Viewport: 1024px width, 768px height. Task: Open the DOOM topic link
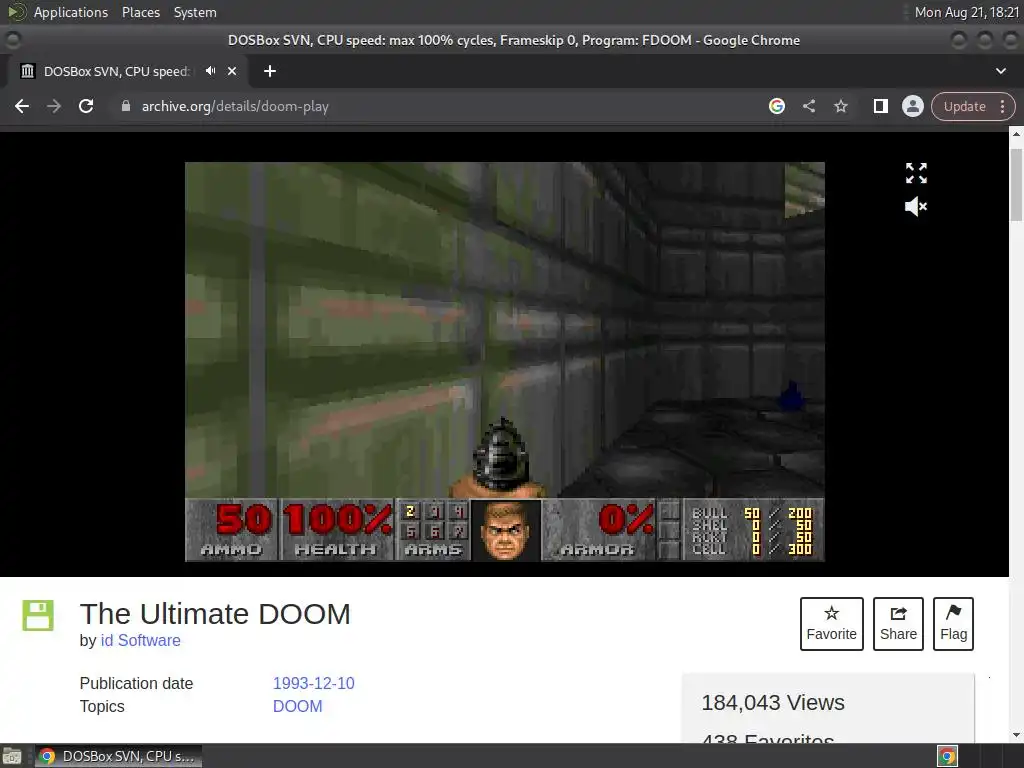[x=297, y=706]
